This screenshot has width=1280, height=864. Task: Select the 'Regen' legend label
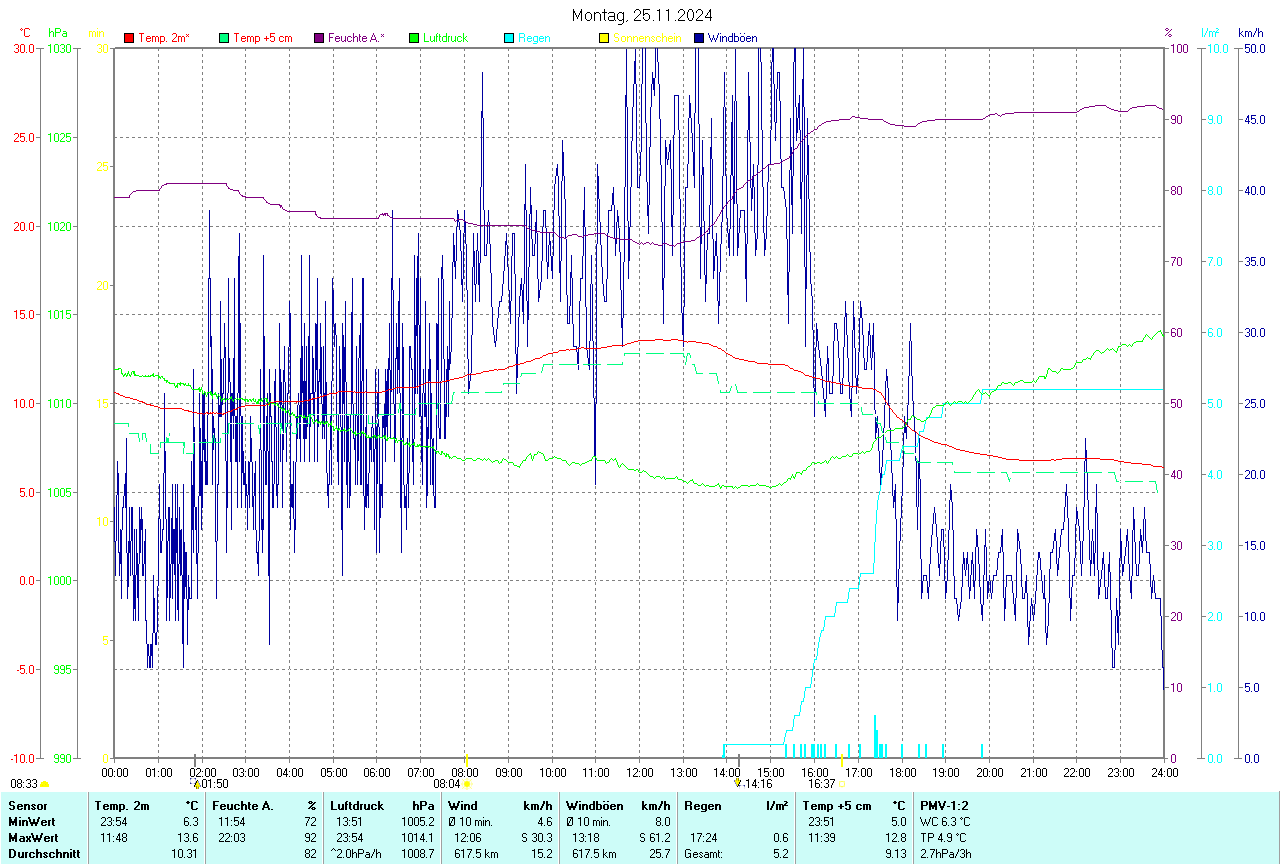coord(534,38)
